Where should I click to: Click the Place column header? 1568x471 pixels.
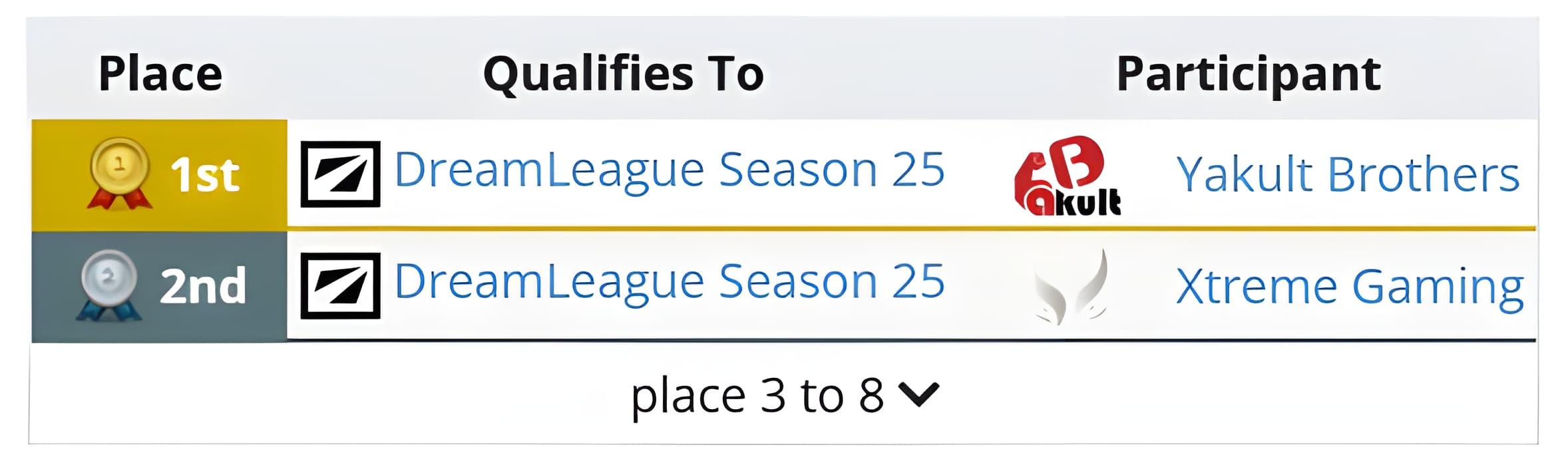pos(160,73)
